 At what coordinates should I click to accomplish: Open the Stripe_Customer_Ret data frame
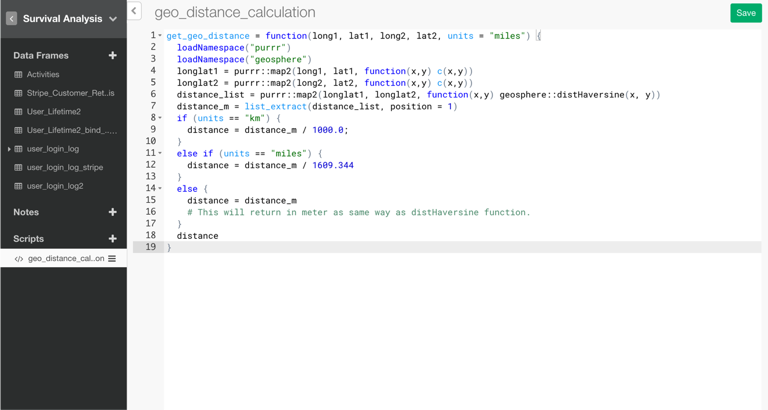coord(70,93)
